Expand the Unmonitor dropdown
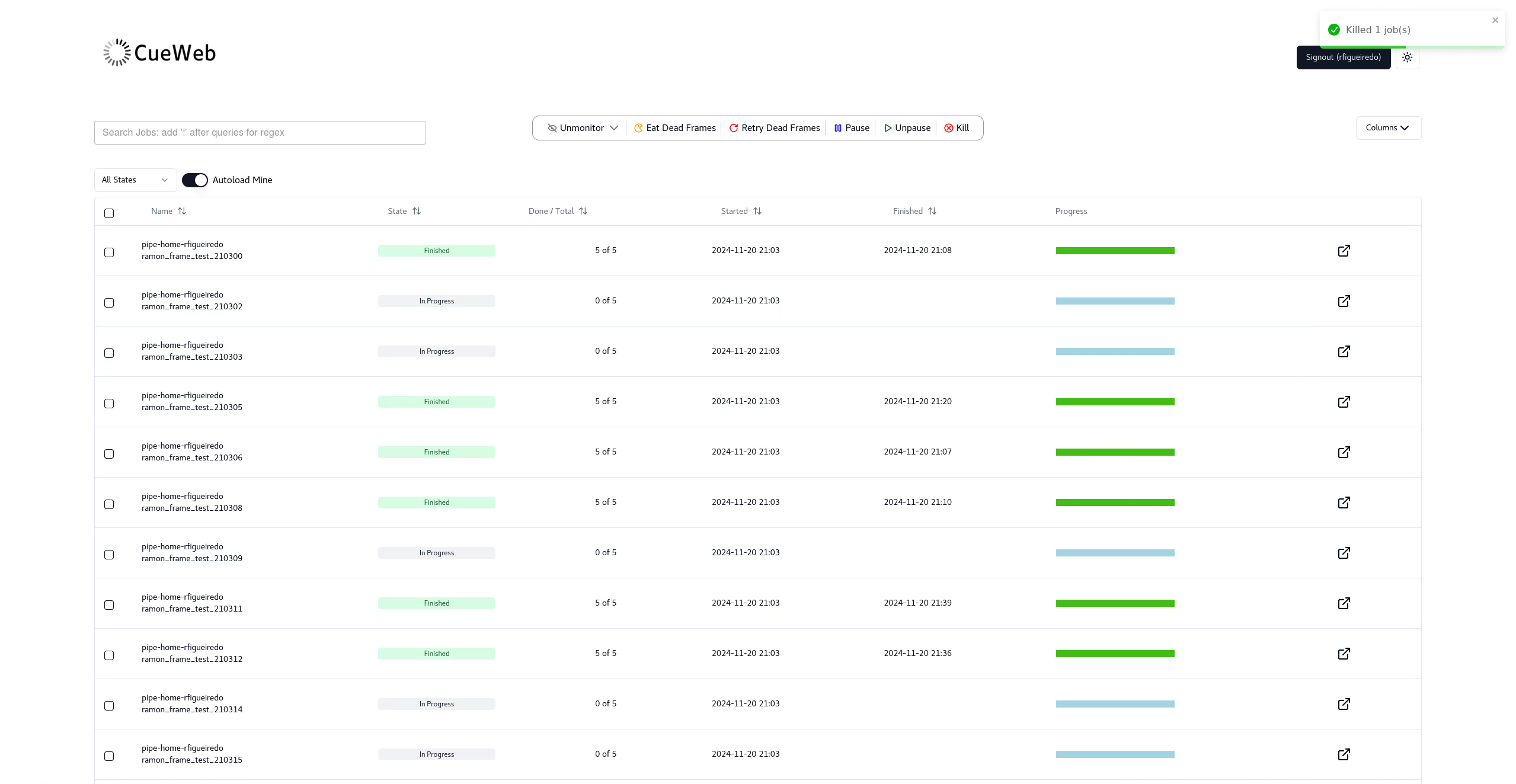 [583, 128]
